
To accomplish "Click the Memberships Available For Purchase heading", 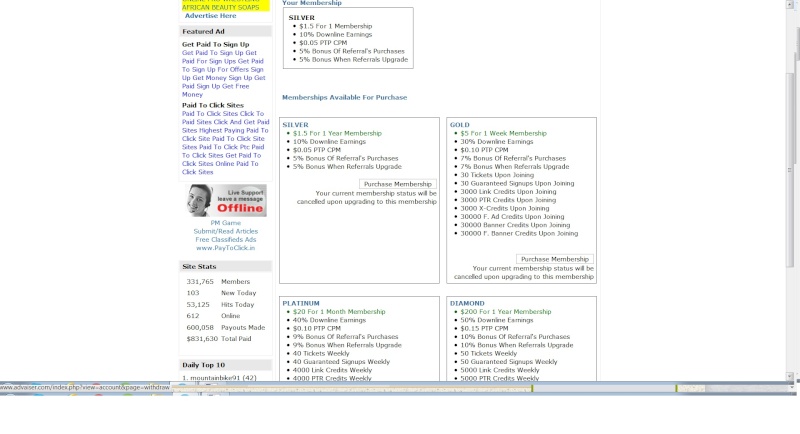I will coord(344,97).
